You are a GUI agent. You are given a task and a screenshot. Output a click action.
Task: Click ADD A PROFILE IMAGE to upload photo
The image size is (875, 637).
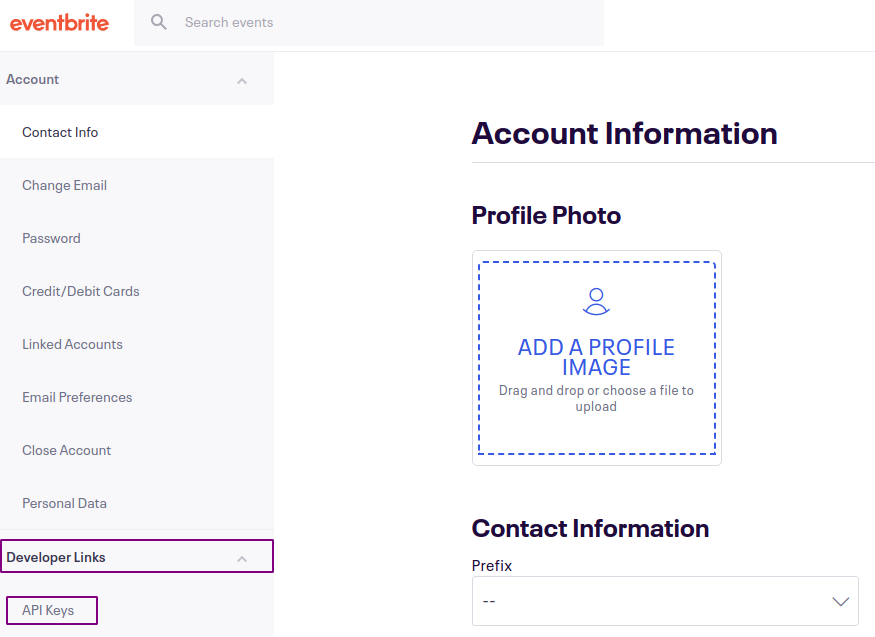coord(596,356)
